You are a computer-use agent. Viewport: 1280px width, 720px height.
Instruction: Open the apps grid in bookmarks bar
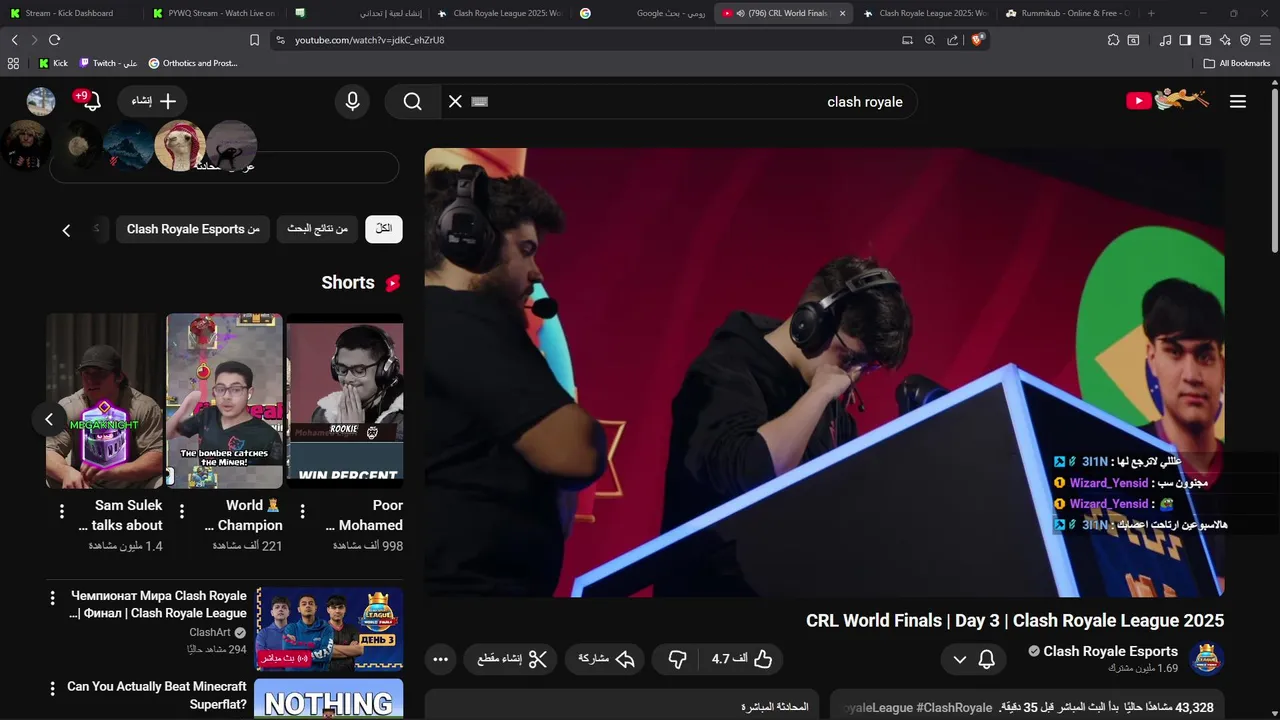point(13,63)
